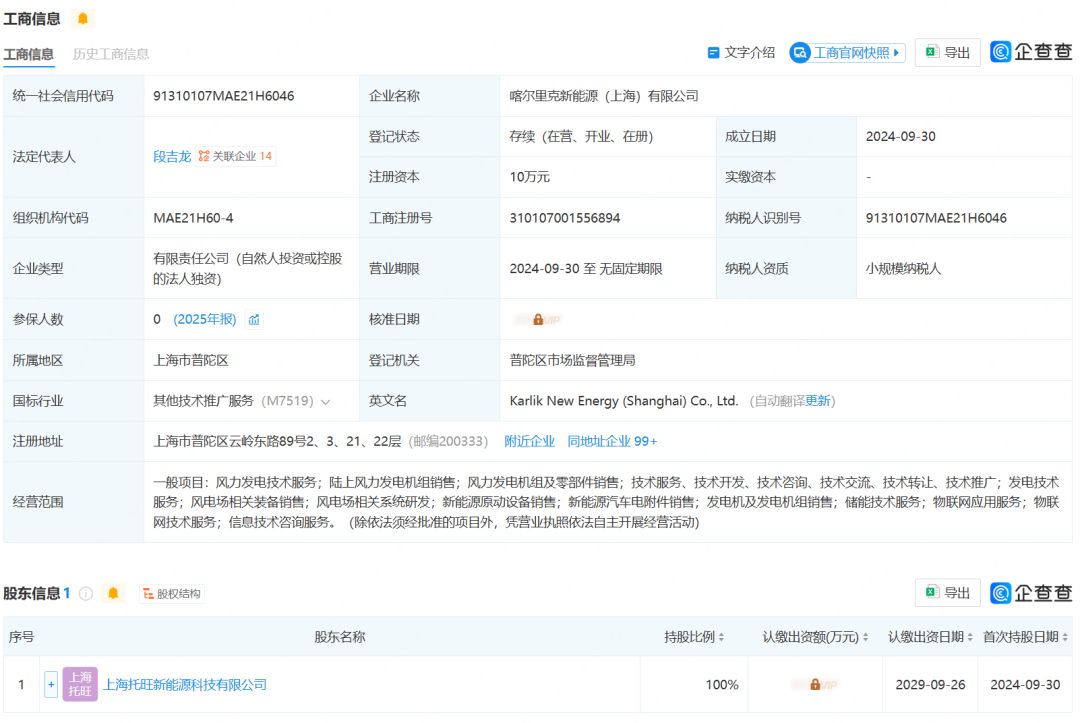Open the 股权结构 equity structure button

(172, 594)
